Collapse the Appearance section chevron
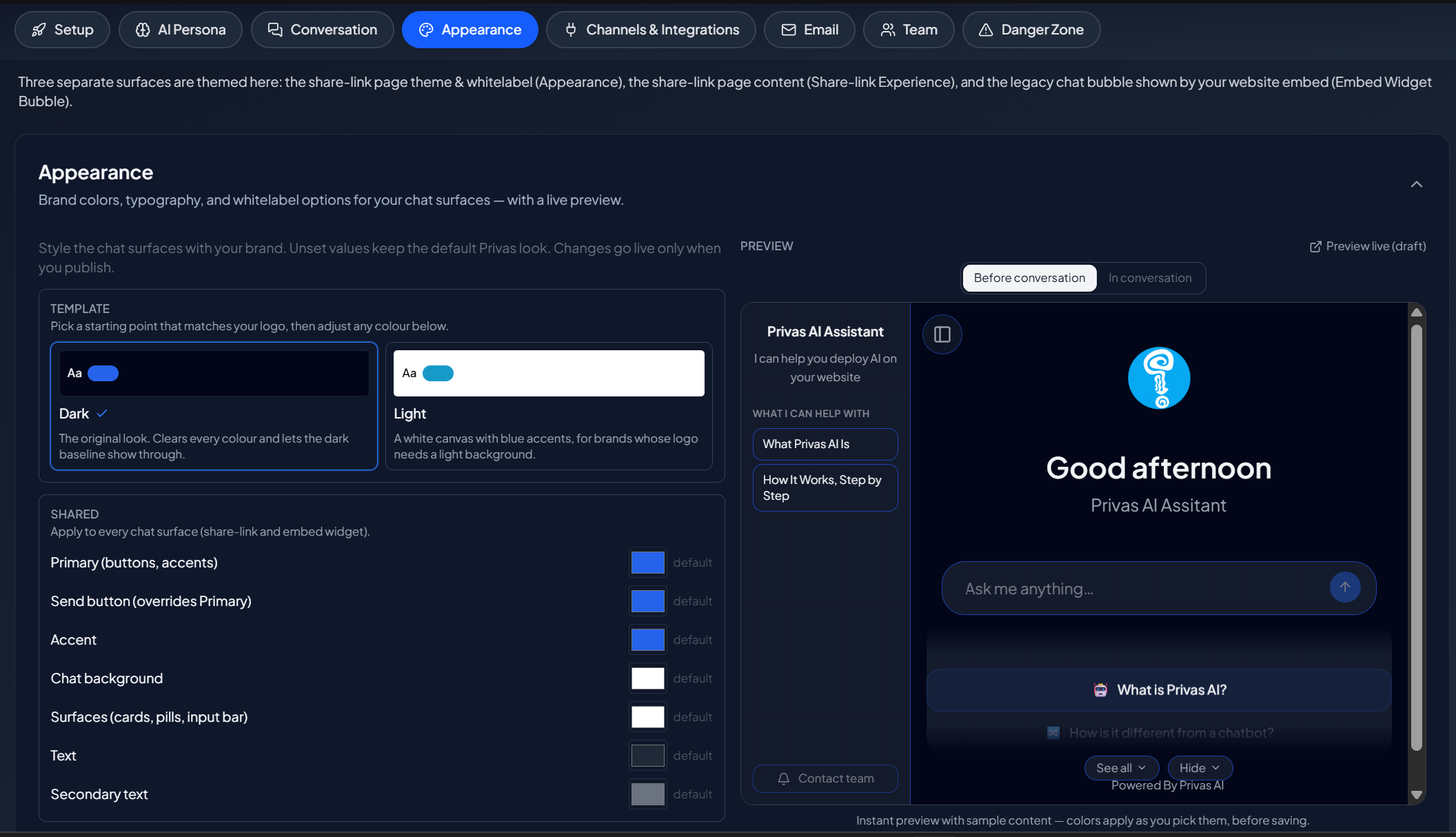 (x=1417, y=184)
